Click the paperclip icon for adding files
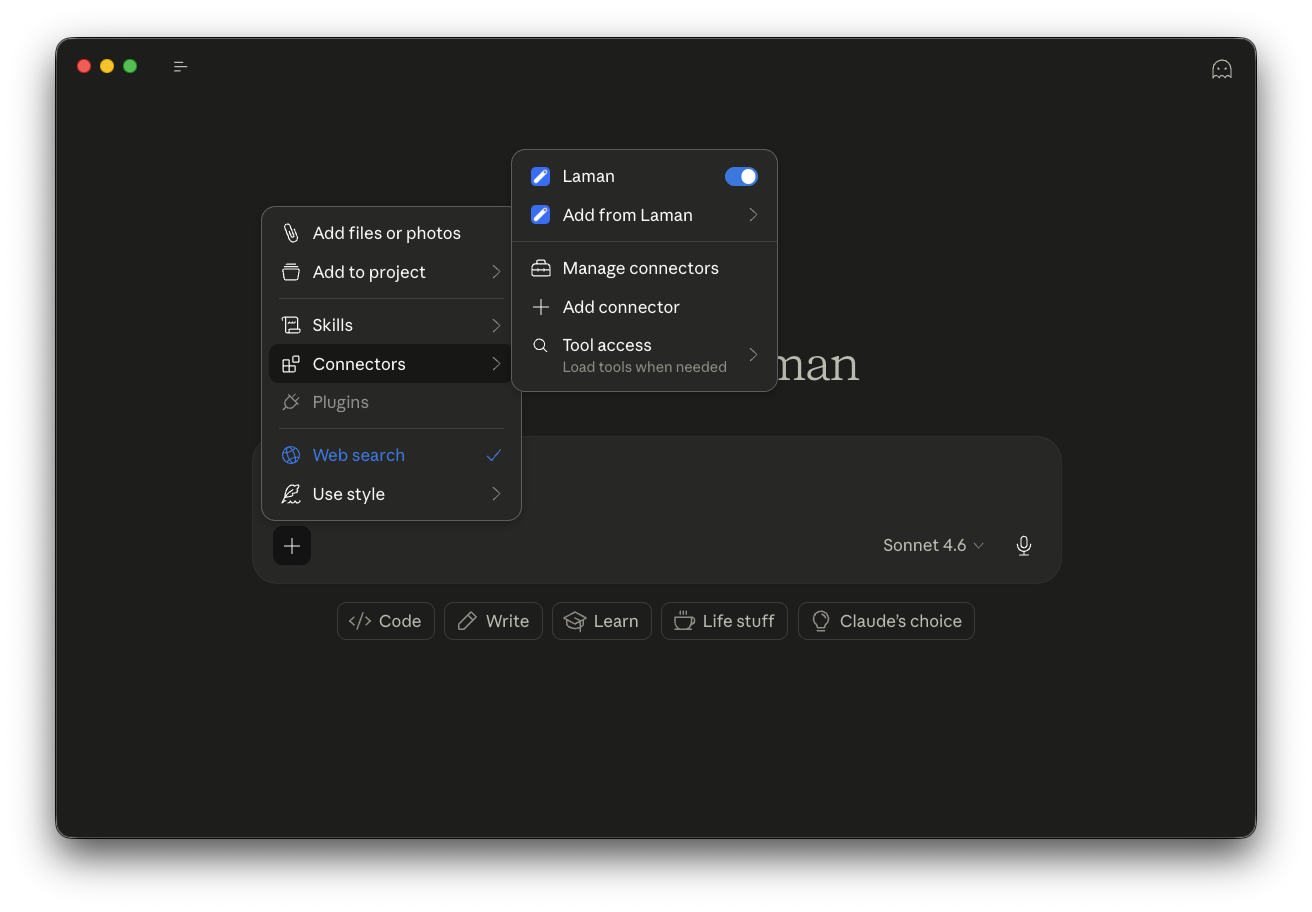1312x912 pixels. tap(291, 233)
